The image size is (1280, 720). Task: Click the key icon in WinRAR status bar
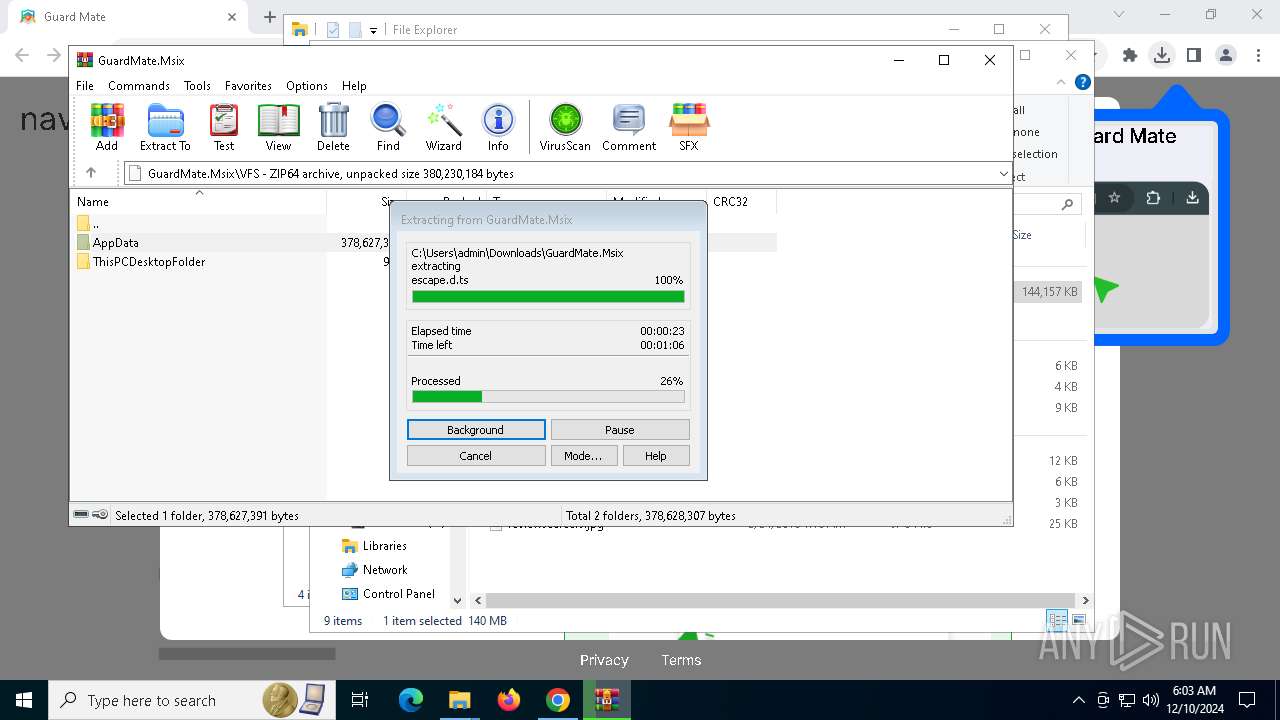point(100,515)
